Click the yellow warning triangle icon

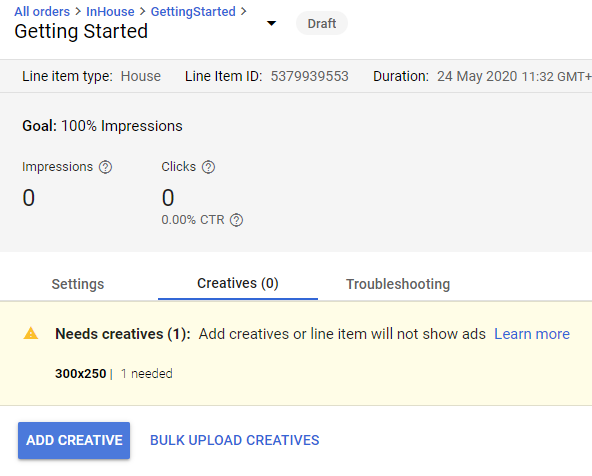[31, 333]
